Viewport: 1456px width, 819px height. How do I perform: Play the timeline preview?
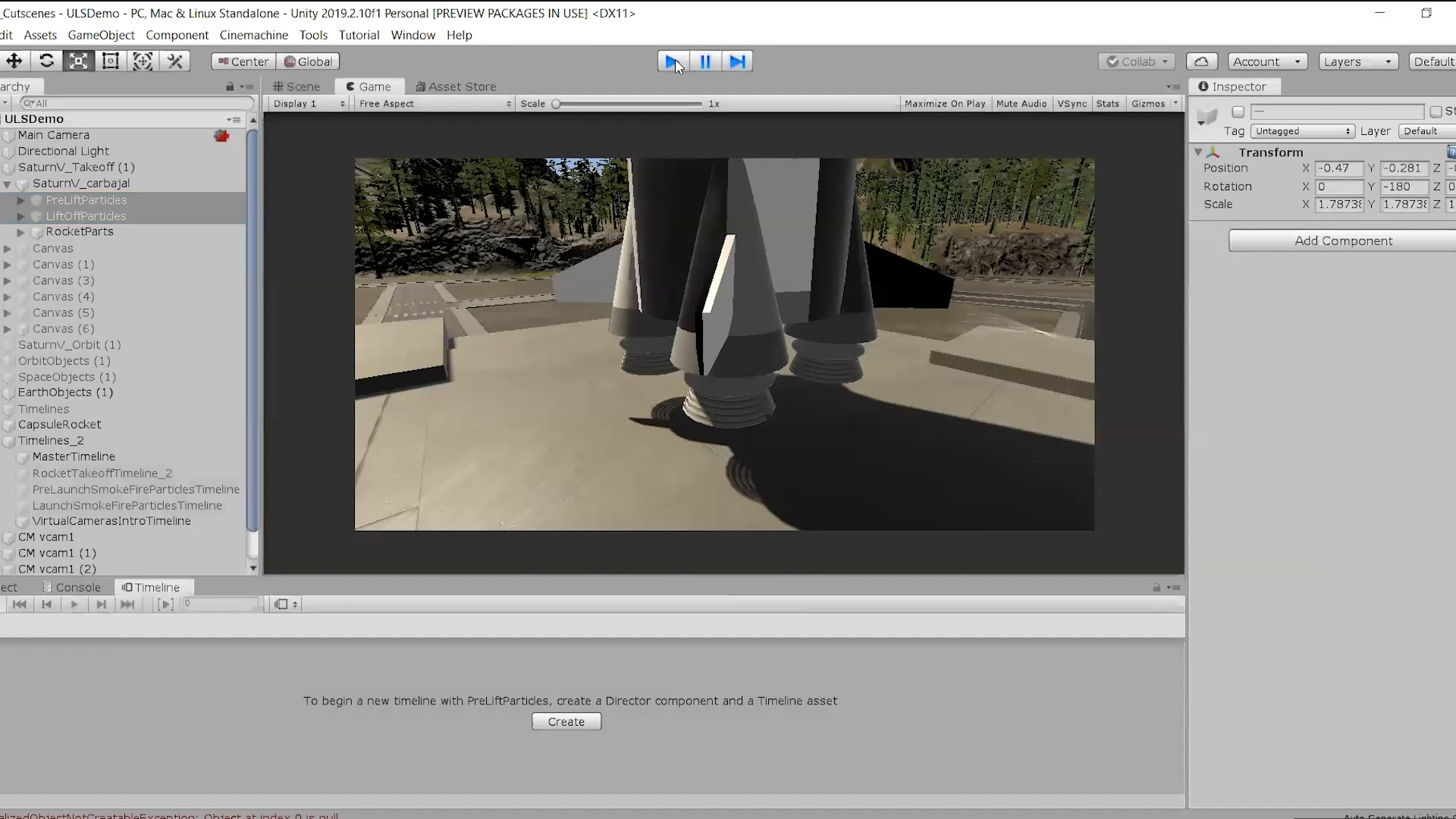click(74, 604)
